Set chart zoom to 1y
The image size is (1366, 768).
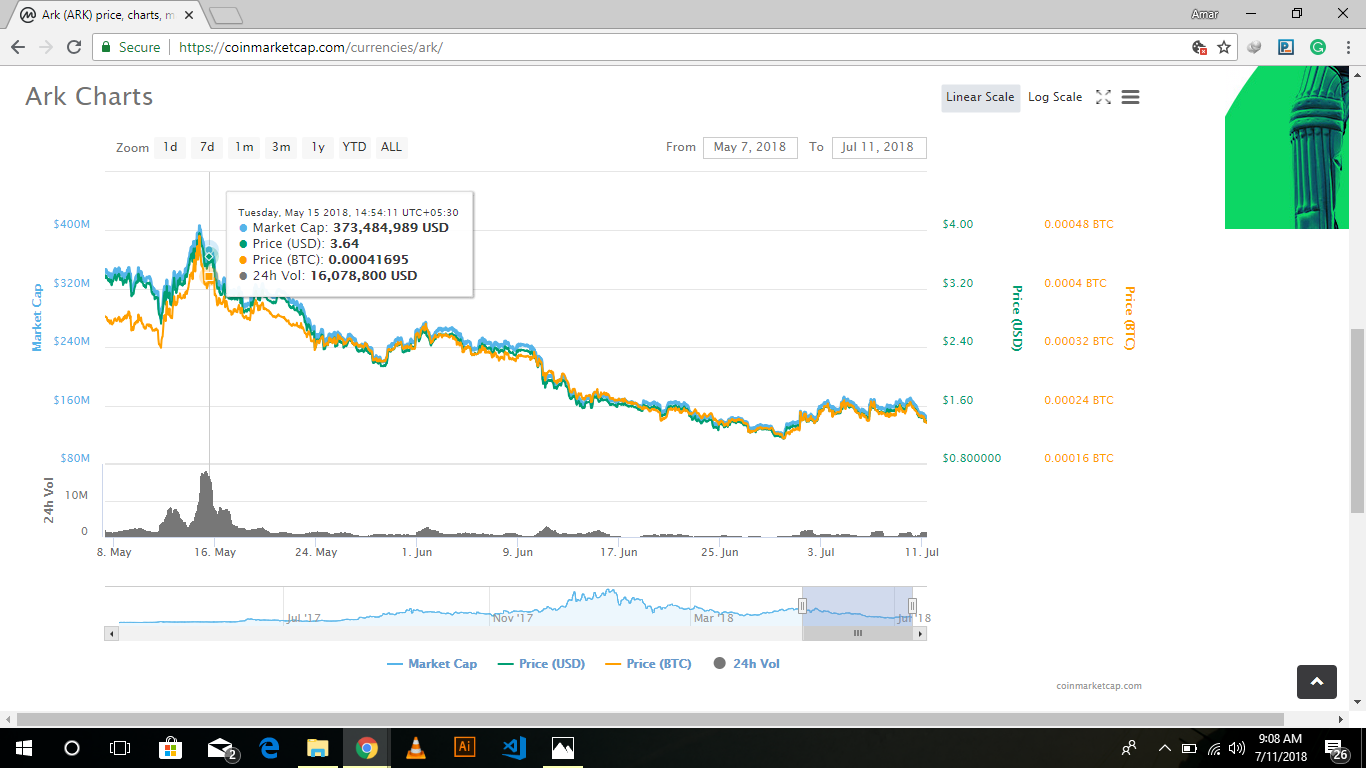(x=318, y=147)
